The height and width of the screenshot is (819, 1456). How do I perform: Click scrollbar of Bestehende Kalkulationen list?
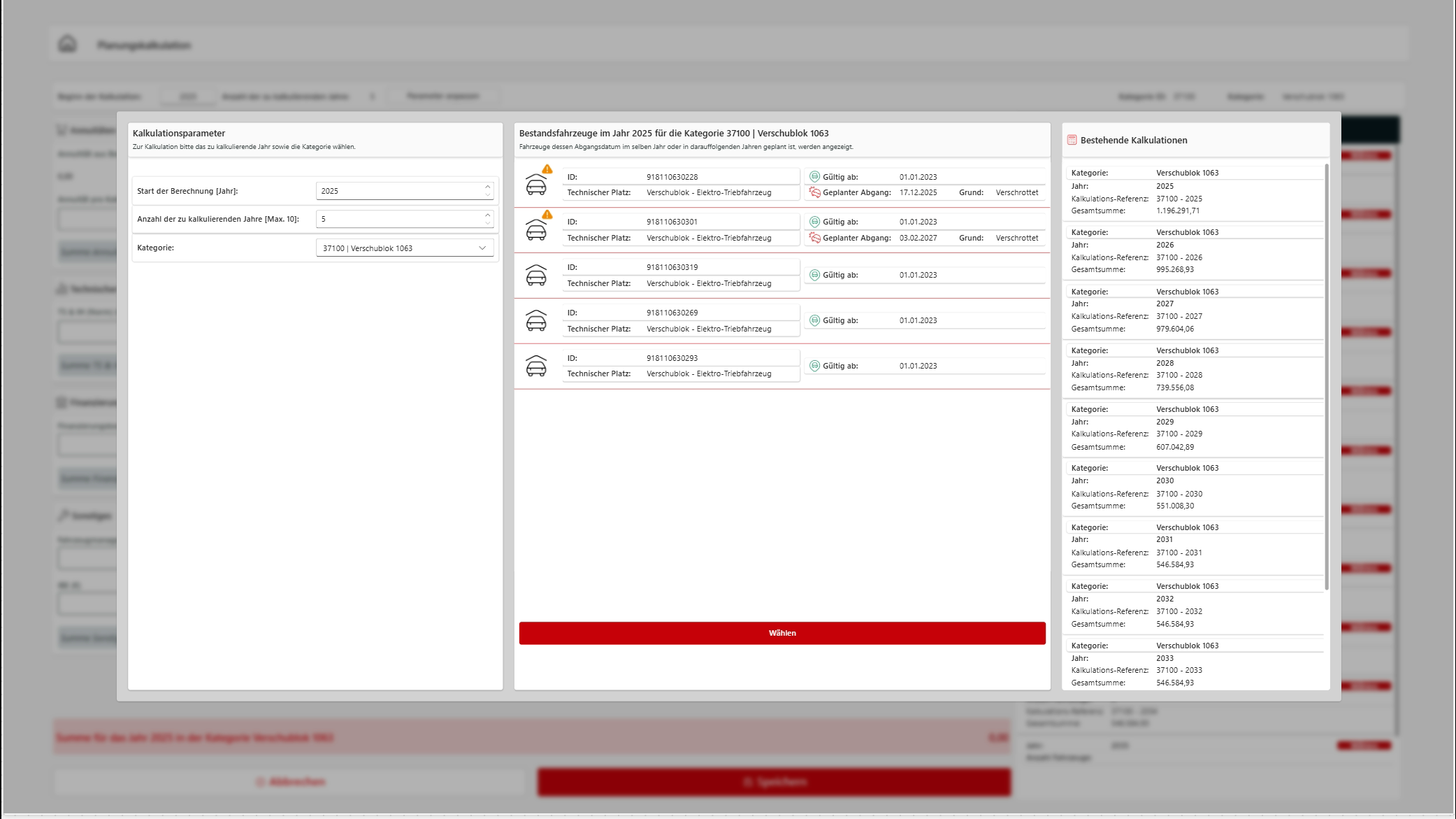coord(1326,378)
